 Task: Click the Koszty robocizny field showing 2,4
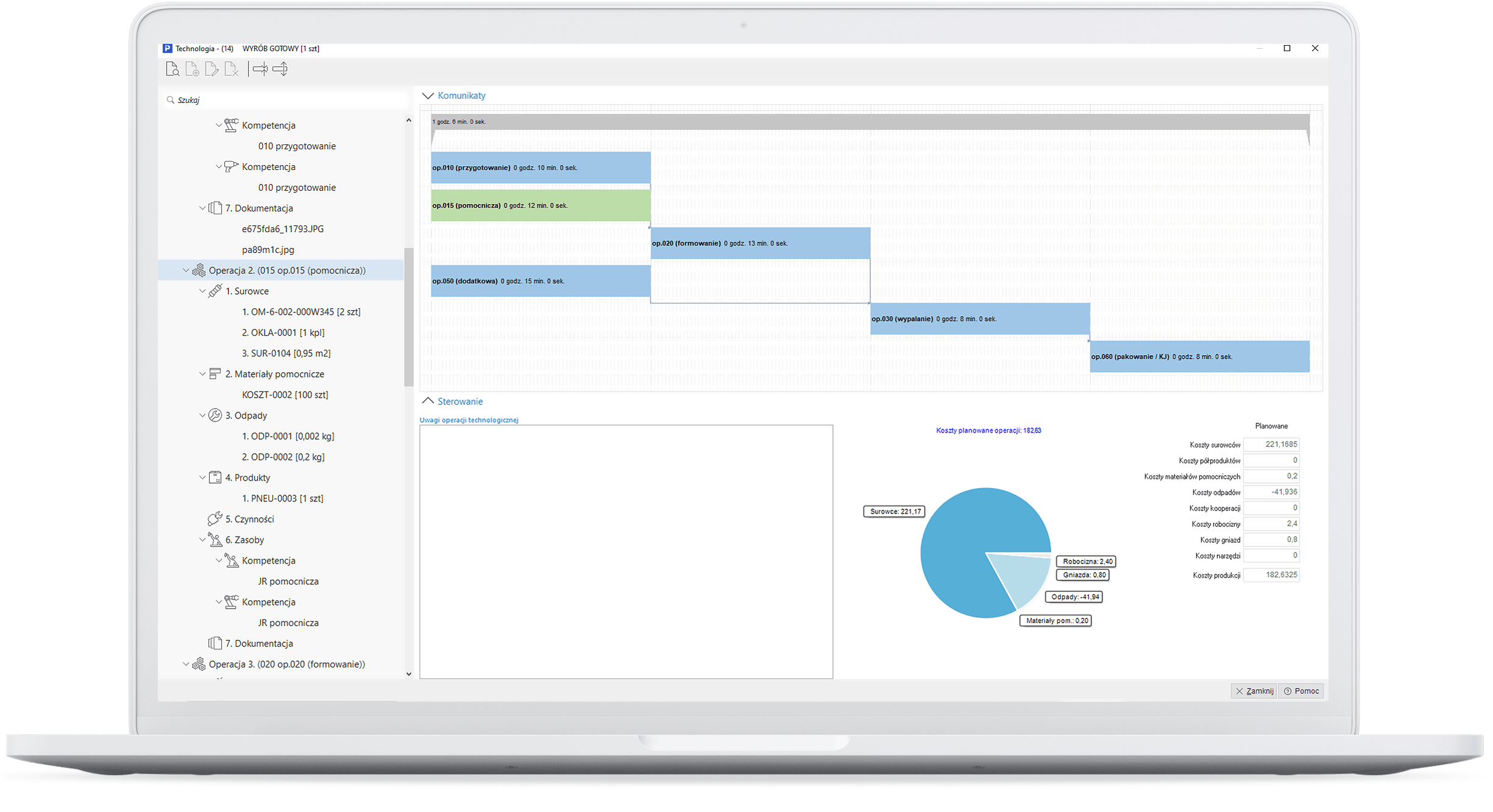click(1271, 524)
